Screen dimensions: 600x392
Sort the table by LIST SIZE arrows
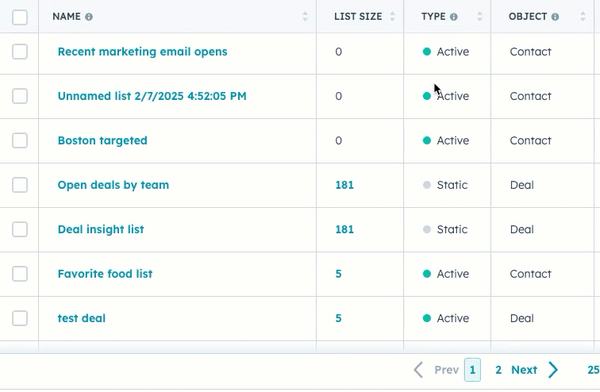click(392, 16)
